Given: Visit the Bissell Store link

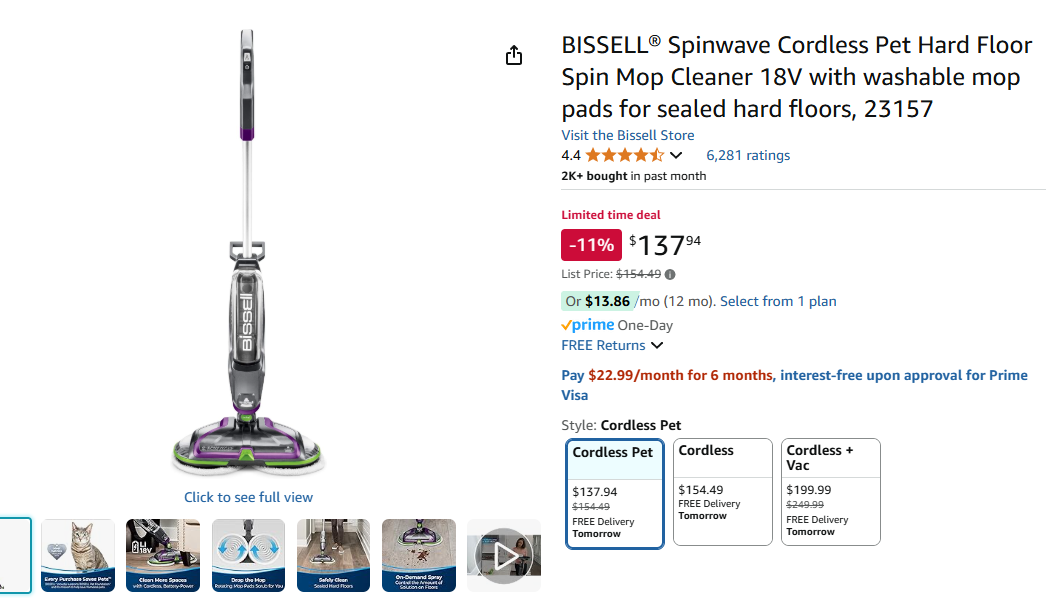Looking at the screenshot, I should pyautogui.click(x=627, y=135).
